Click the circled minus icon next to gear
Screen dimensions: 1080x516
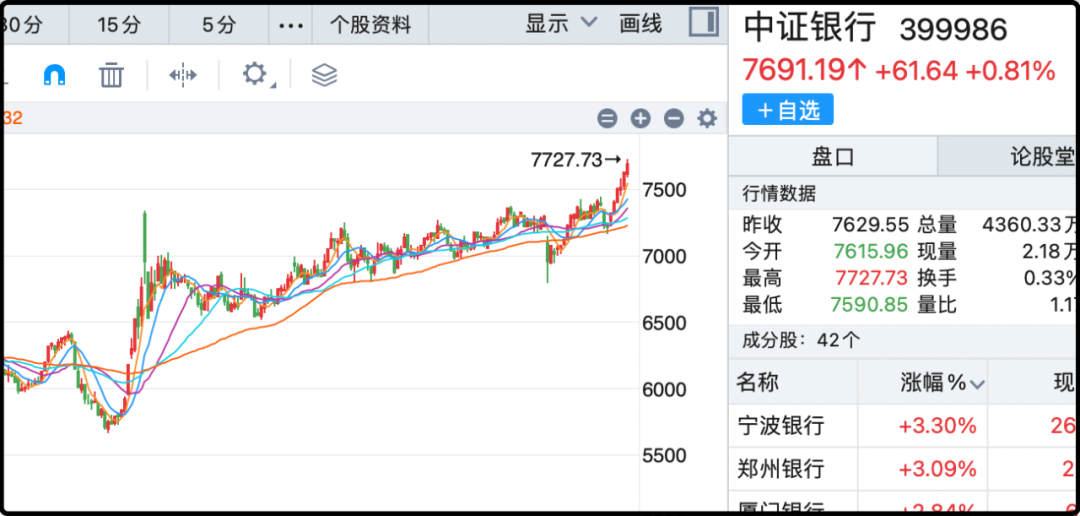(x=674, y=119)
